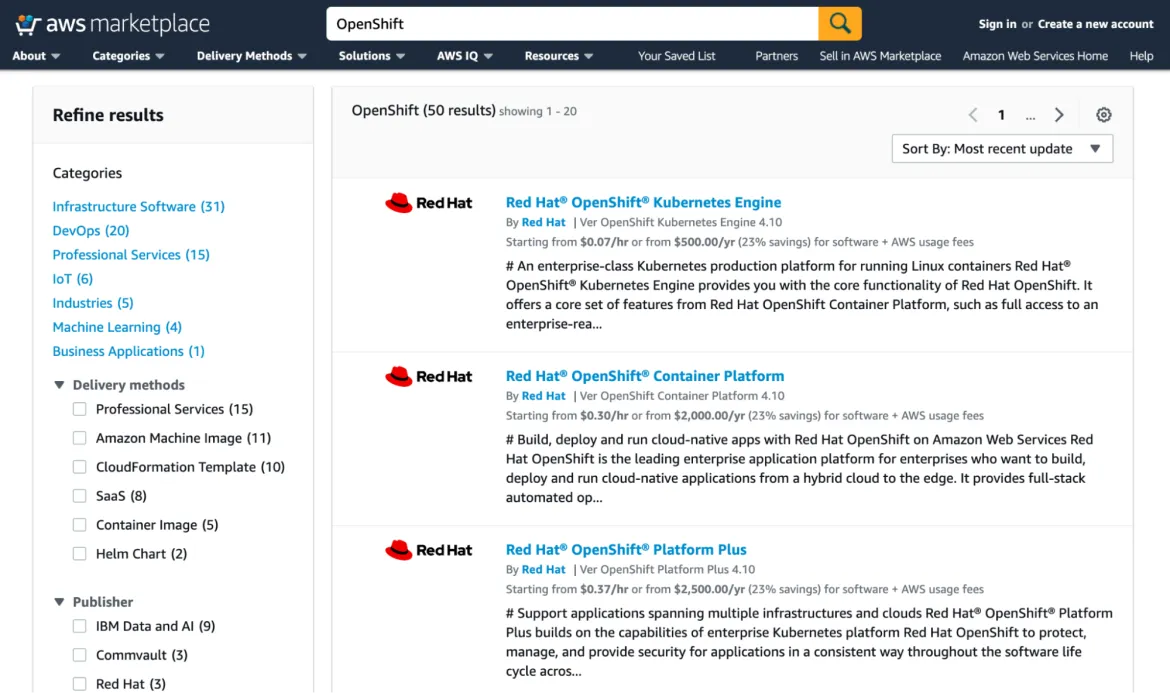Viewport: 1170px width, 693px height.
Task: Select the IBM Data and AI publisher checkbox
Action: point(79,625)
